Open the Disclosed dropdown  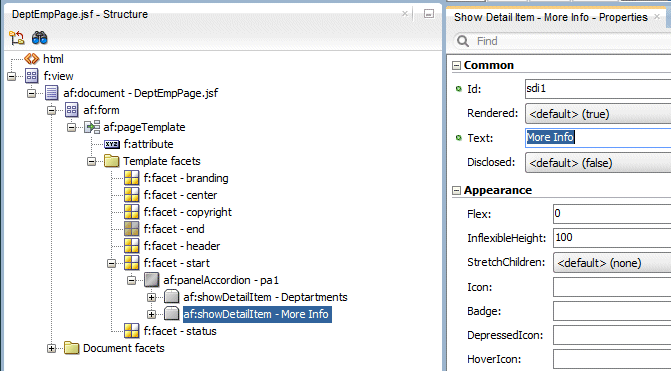tap(598, 163)
